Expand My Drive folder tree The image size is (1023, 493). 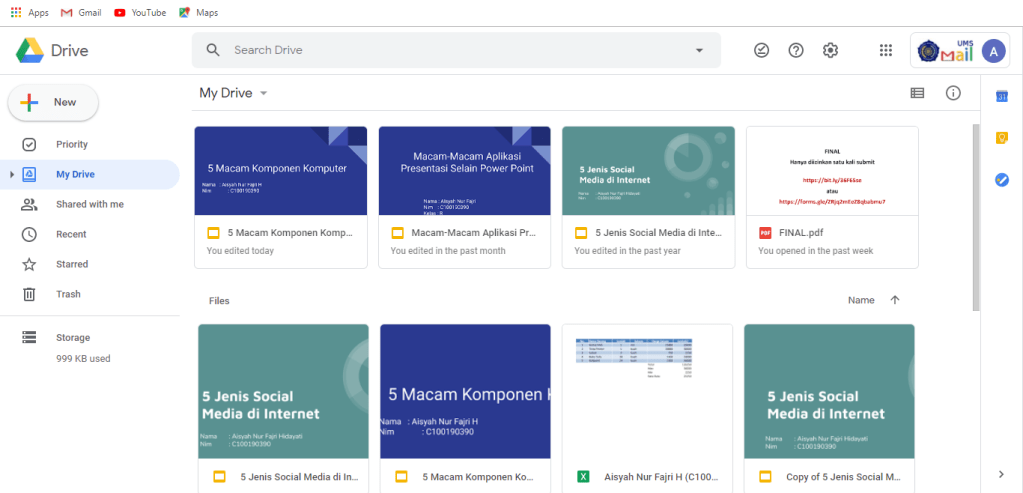[x=12, y=175]
